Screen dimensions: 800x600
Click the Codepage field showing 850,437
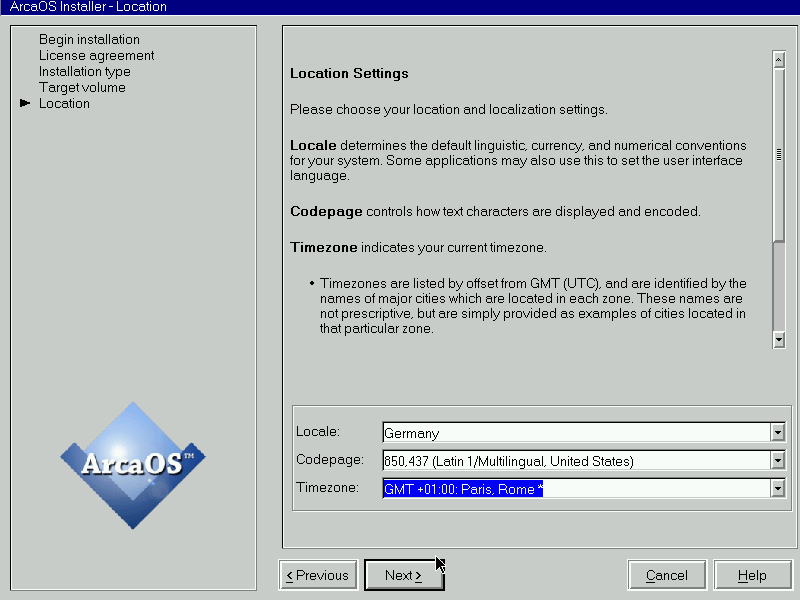[x=575, y=461]
